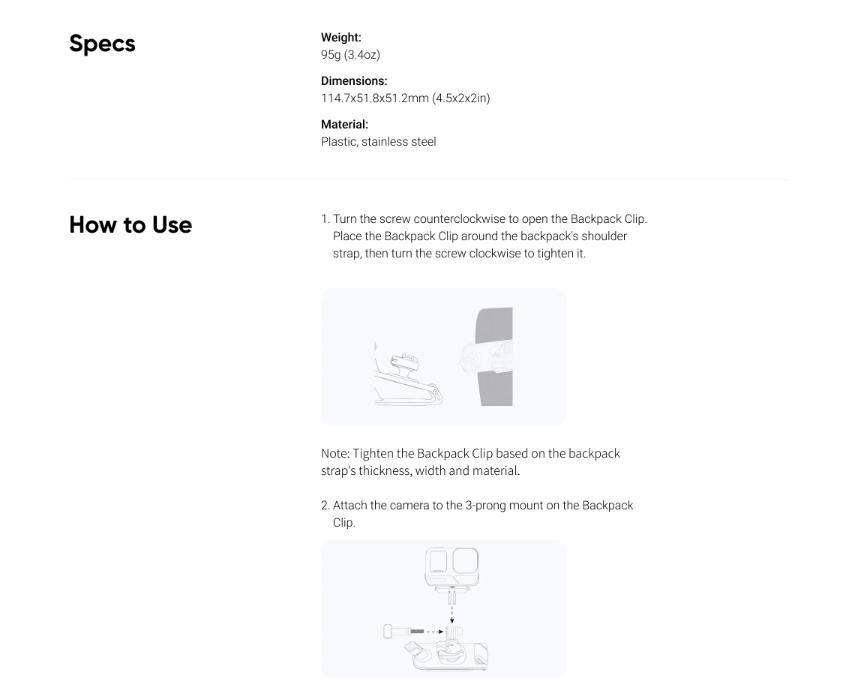Viewport: 867px width, 691px height.
Task: Open the camera attachment illustration
Action: pos(443,609)
